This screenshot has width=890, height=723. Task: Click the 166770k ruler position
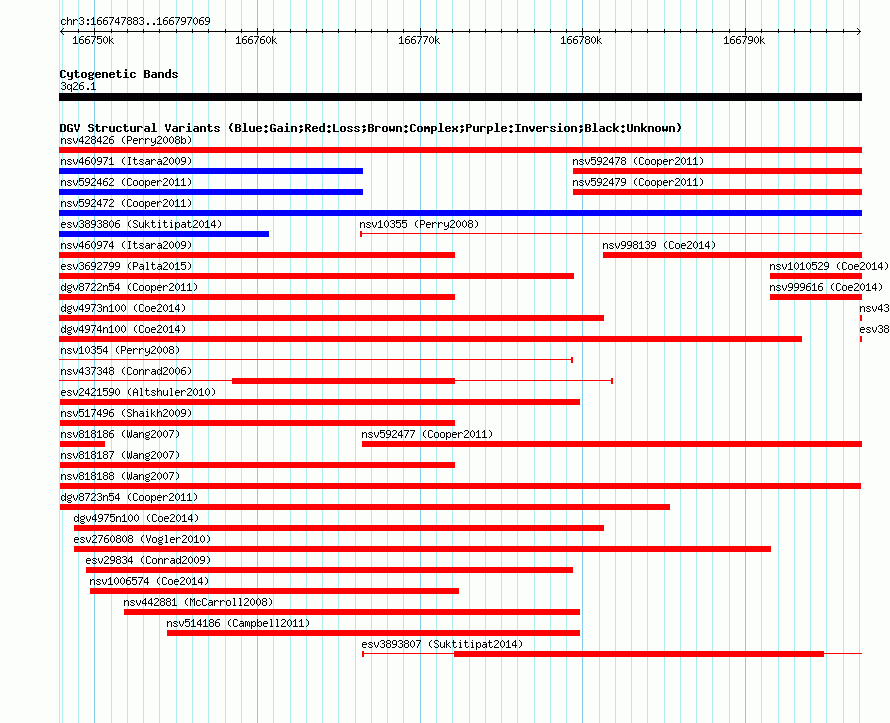coord(419,40)
